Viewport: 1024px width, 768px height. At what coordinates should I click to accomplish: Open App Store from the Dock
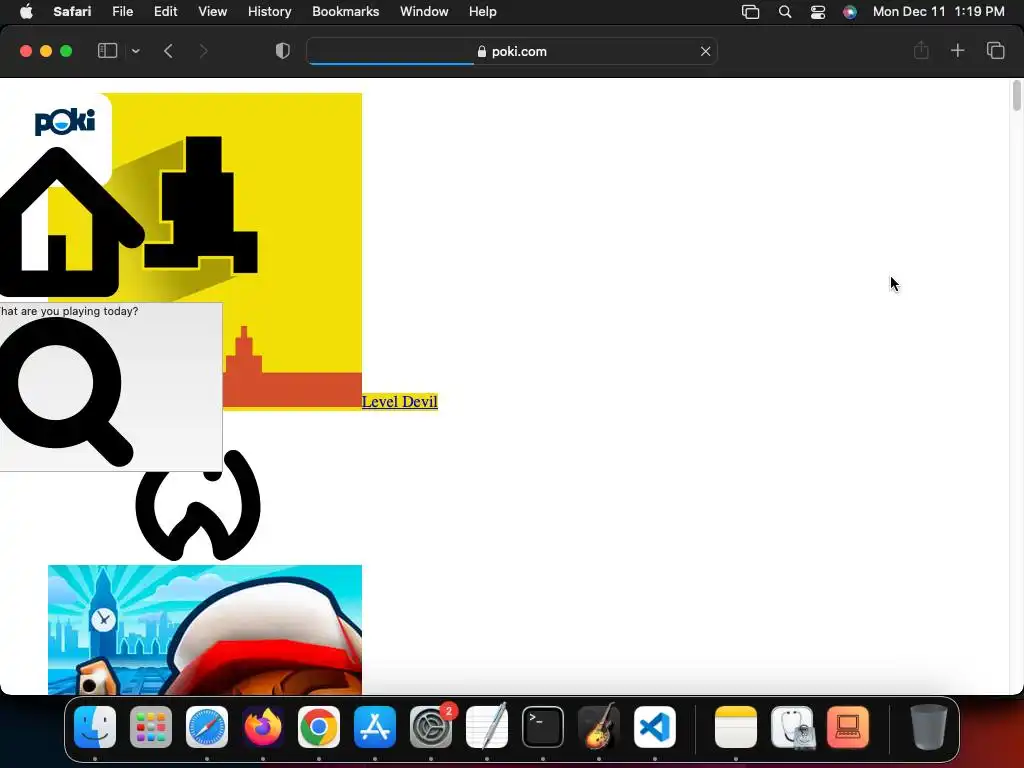point(375,727)
